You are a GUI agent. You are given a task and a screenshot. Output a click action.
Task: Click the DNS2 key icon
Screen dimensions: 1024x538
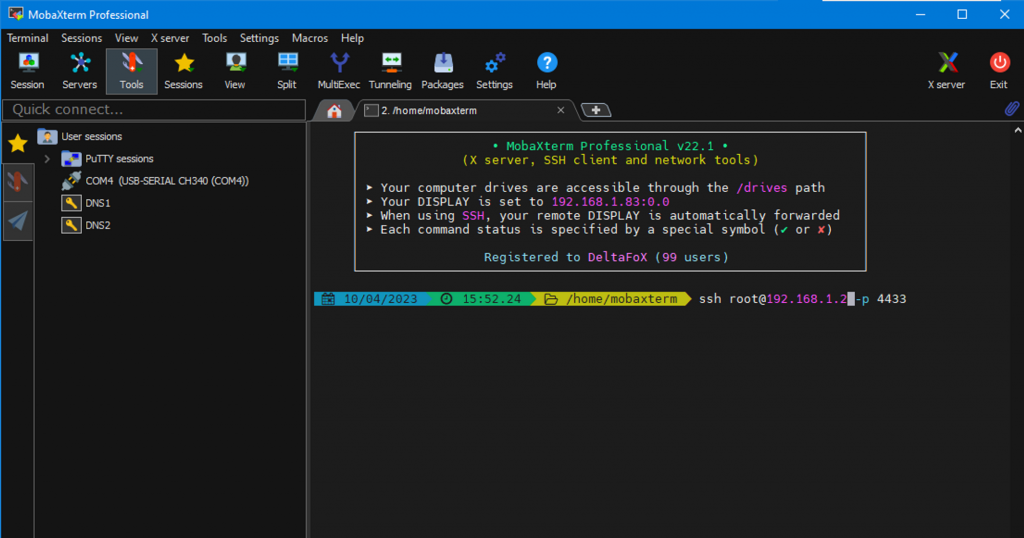pos(71,225)
